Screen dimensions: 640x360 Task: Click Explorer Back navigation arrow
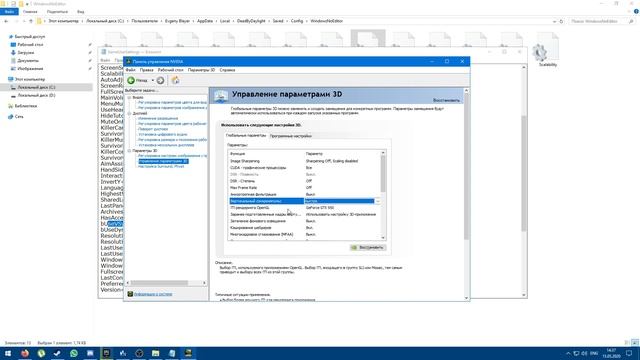point(6,21)
